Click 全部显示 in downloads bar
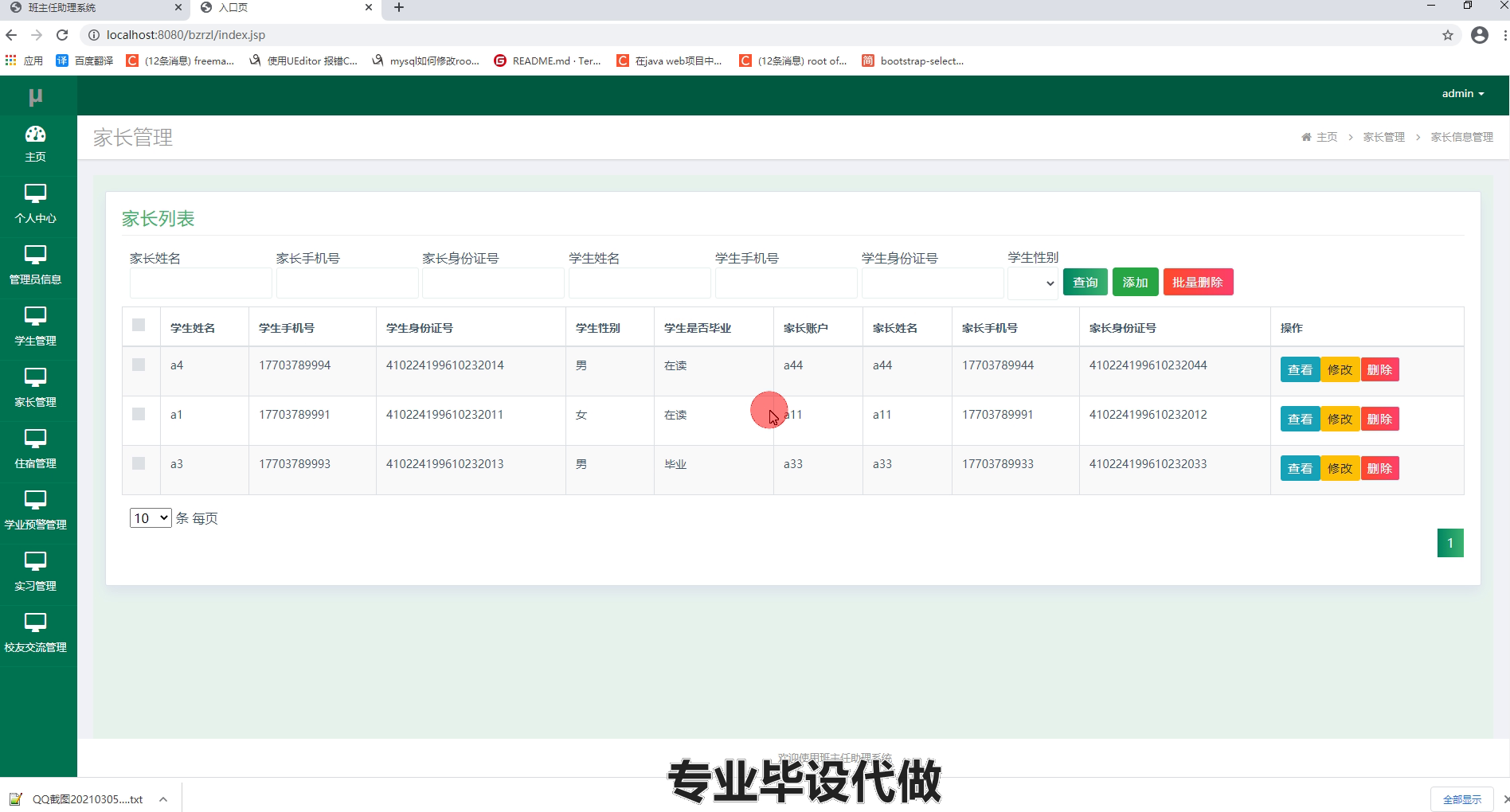This screenshot has width=1510, height=812. [x=1462, y=799]
